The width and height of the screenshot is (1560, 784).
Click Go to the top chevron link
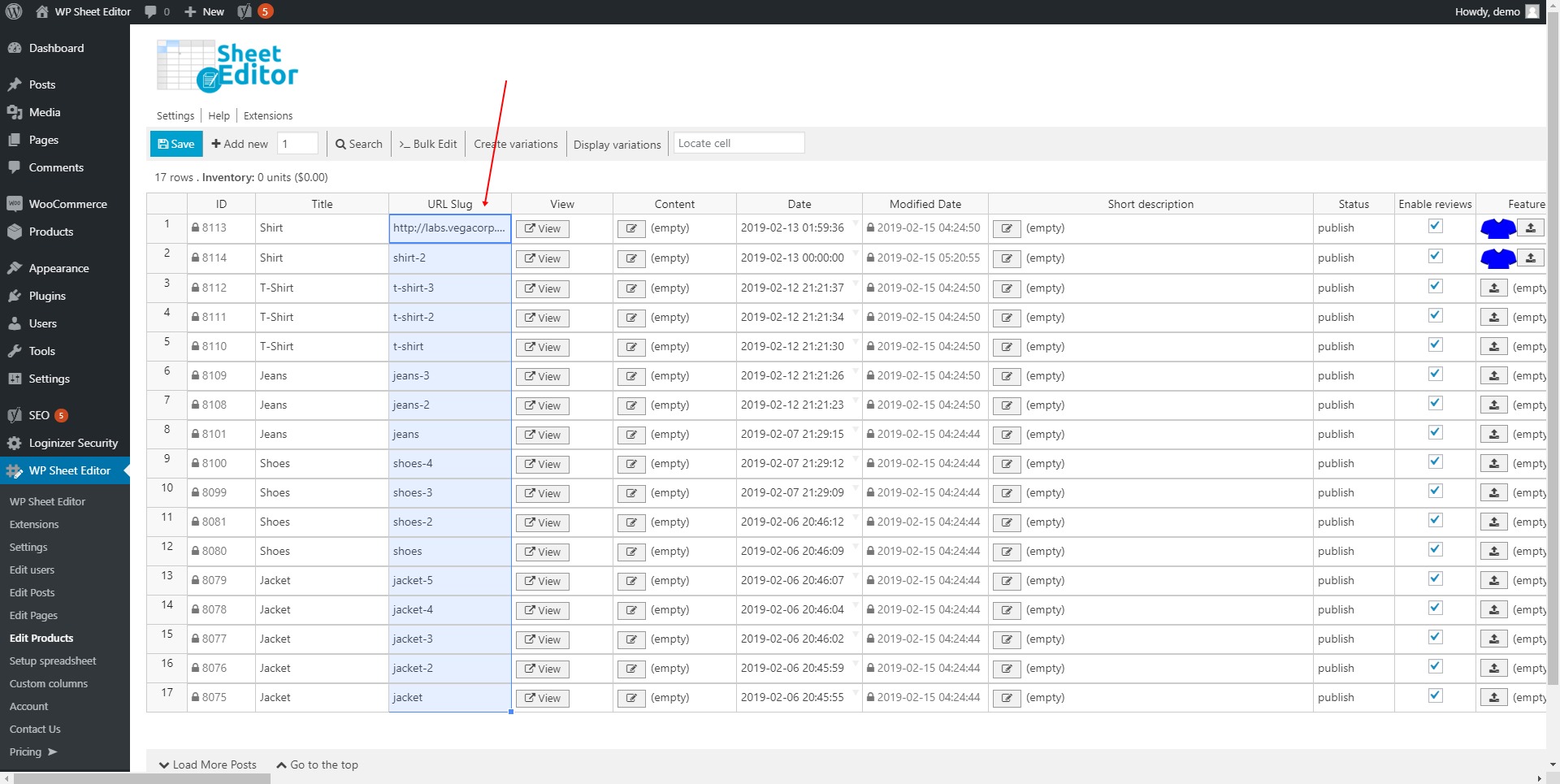point(317,765)
